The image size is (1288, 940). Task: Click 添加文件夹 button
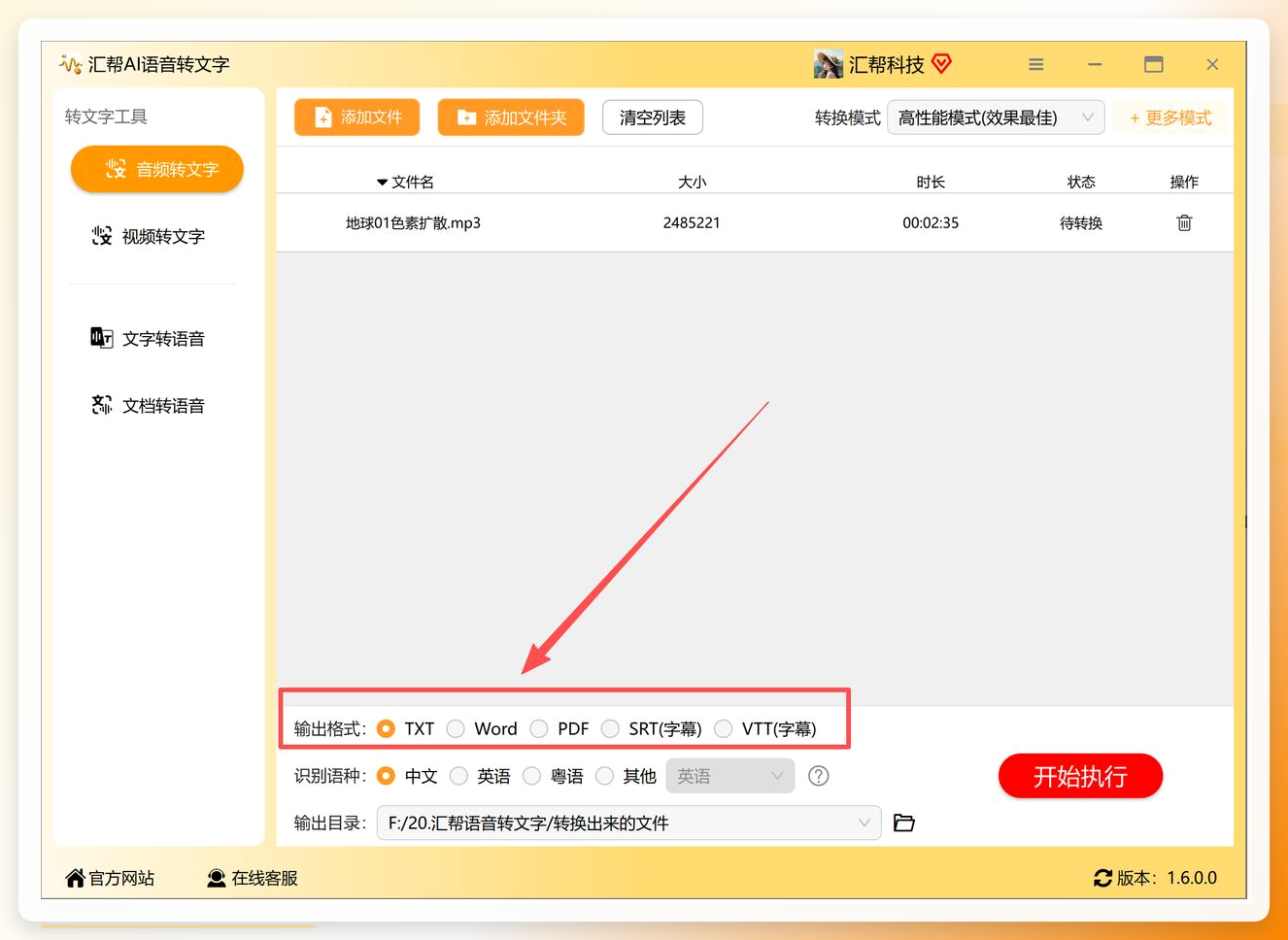511,117
